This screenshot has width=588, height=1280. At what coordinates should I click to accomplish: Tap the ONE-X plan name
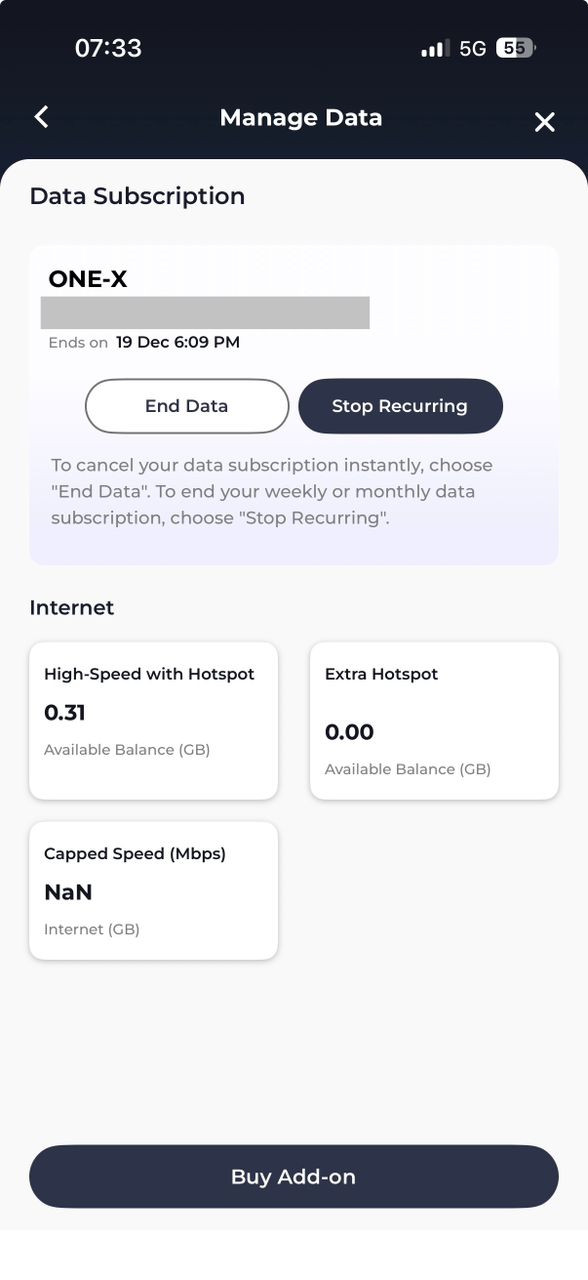point(88,279)
